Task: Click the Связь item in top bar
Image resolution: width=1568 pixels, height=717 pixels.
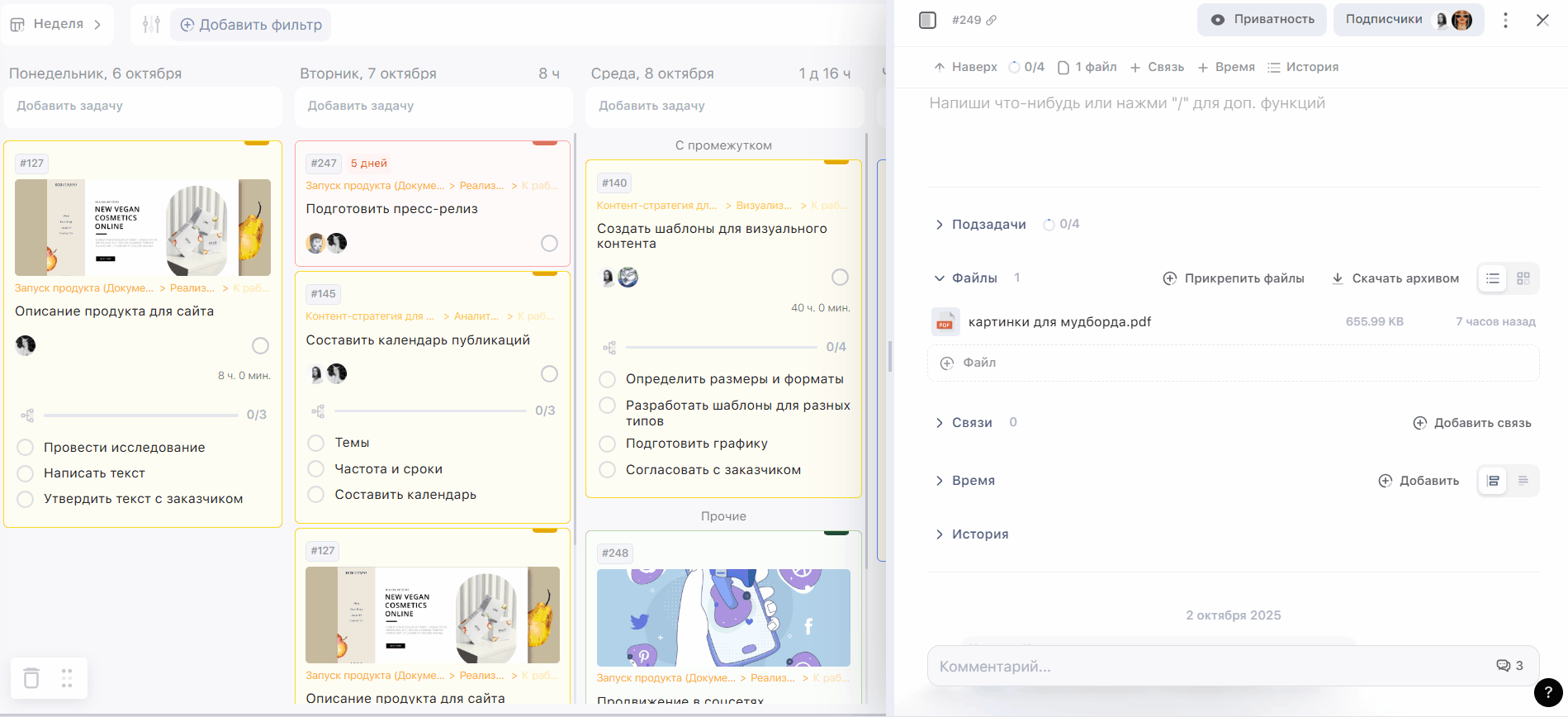Action: tap(1157, 67)
